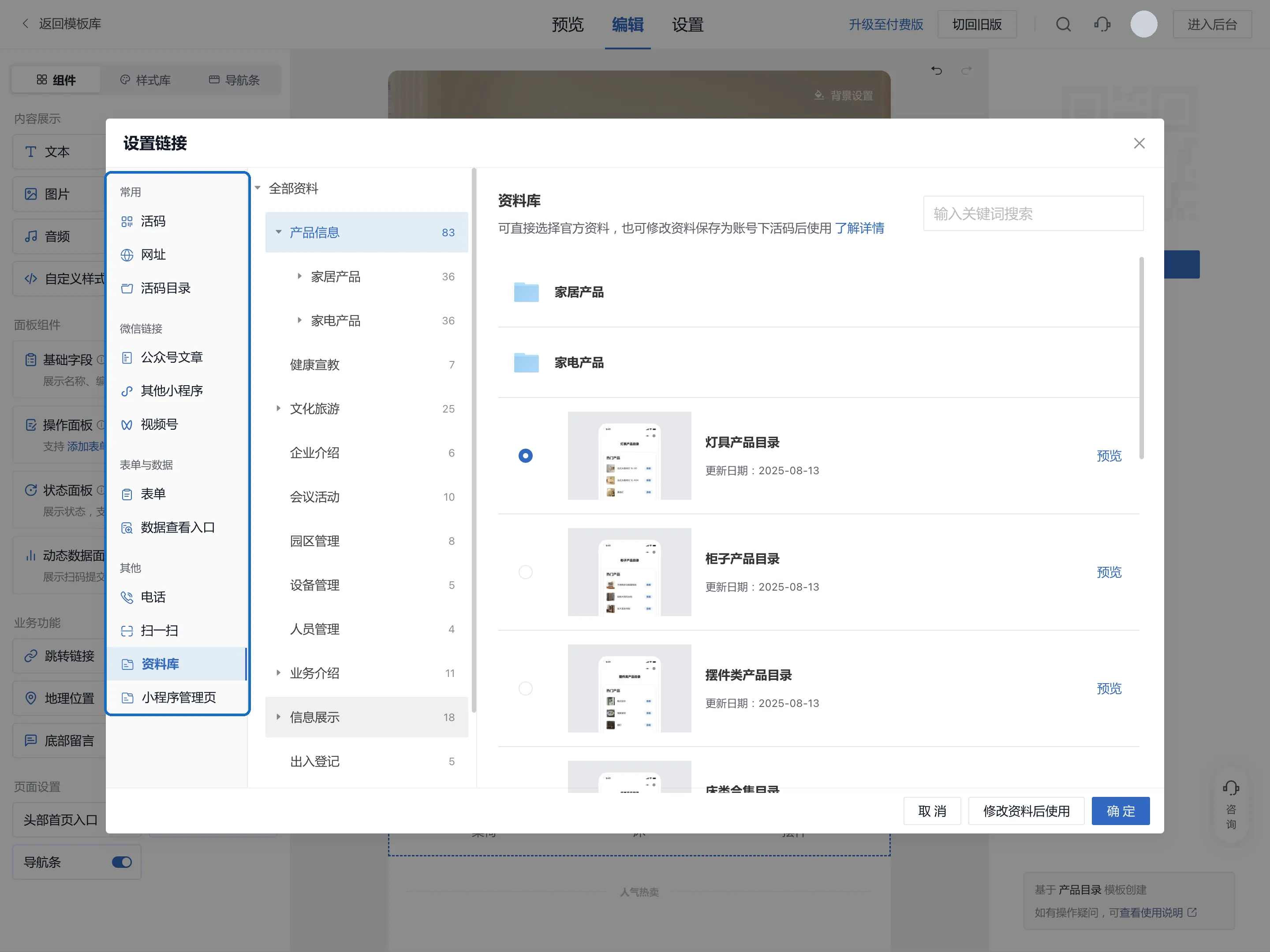
Task: Select the 活码 link type icon
Action: click(127, 222)
